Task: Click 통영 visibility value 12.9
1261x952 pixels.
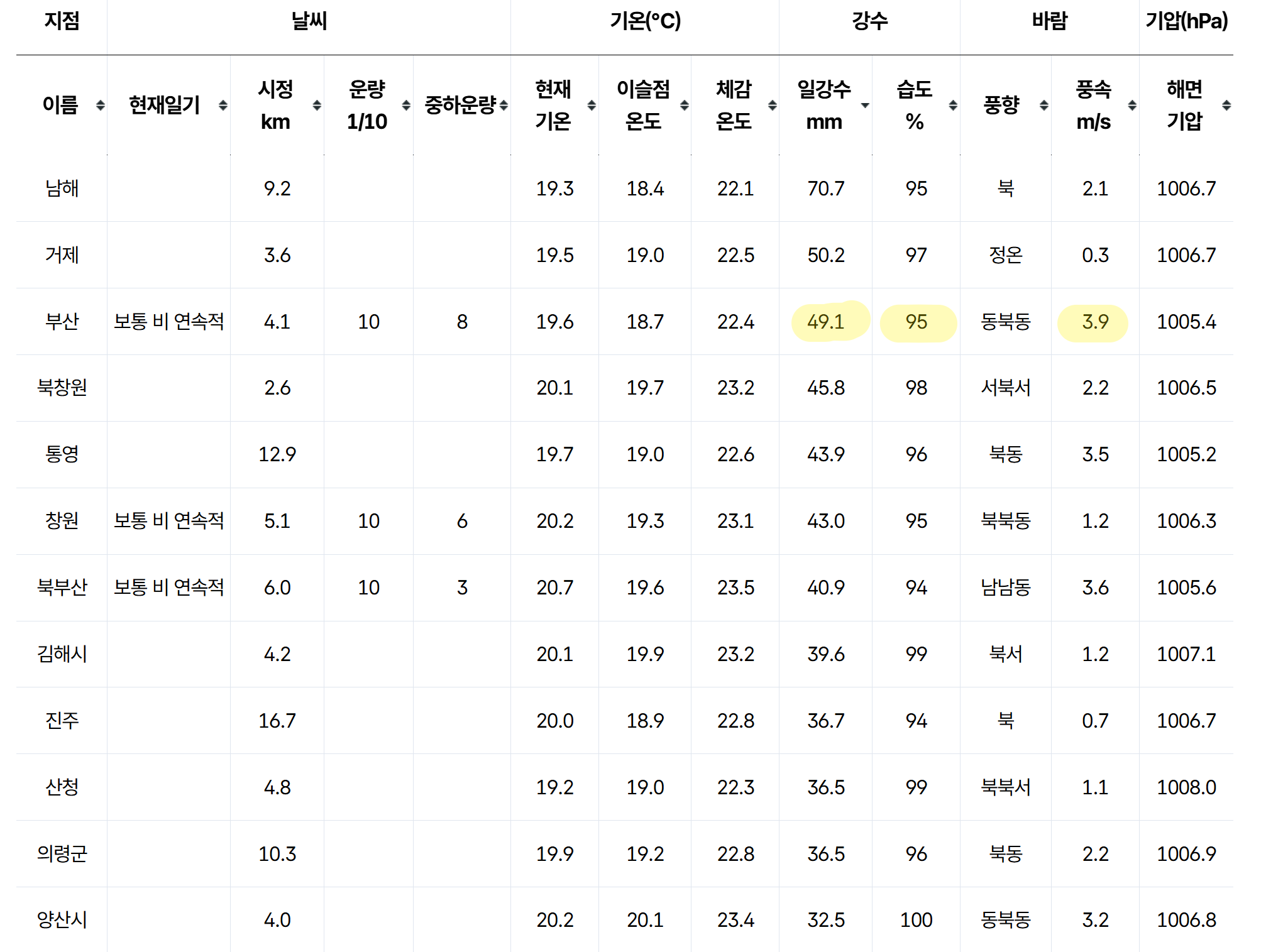Action: [277, 454]
